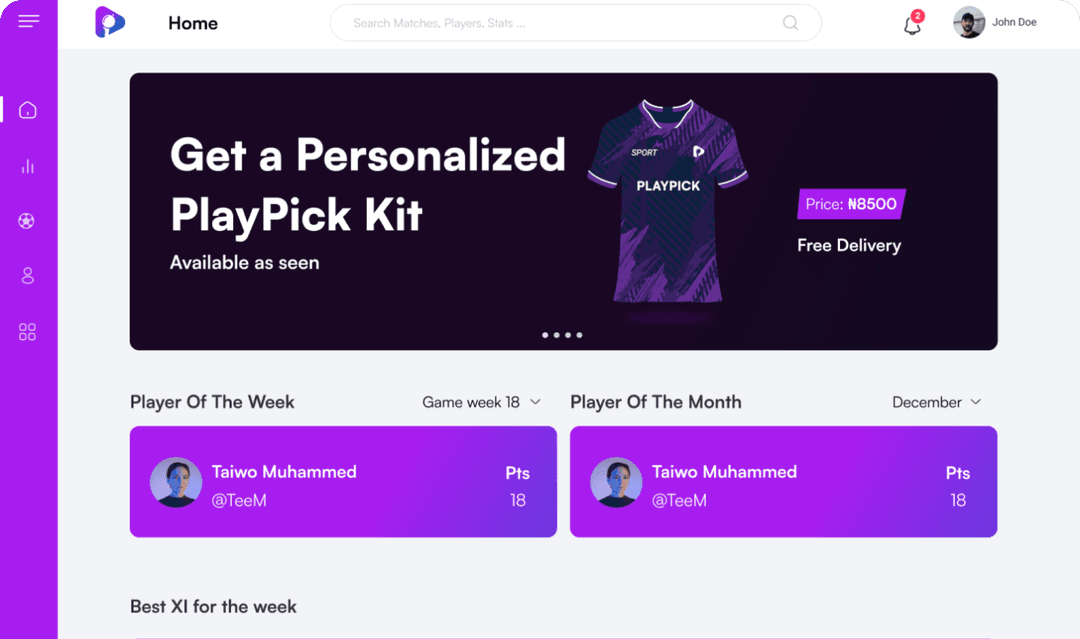Go to Home via sidebar house icon
1080x639 pixels.
(28, 110)
